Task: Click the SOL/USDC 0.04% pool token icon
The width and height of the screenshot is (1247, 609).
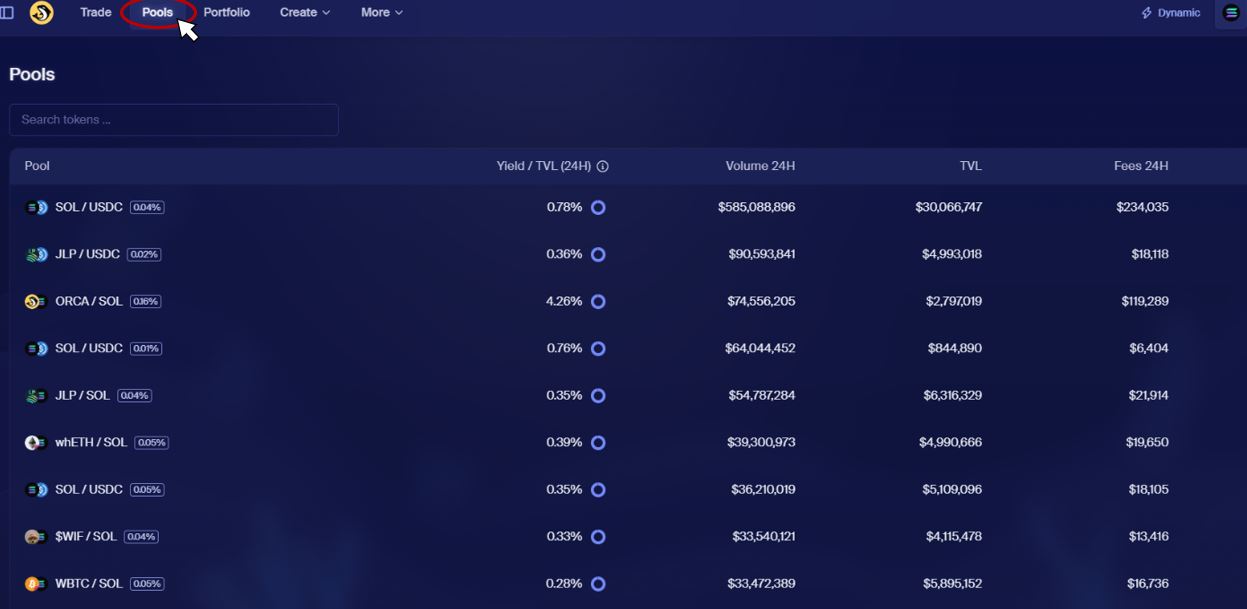Action: [x=36, y=208]
